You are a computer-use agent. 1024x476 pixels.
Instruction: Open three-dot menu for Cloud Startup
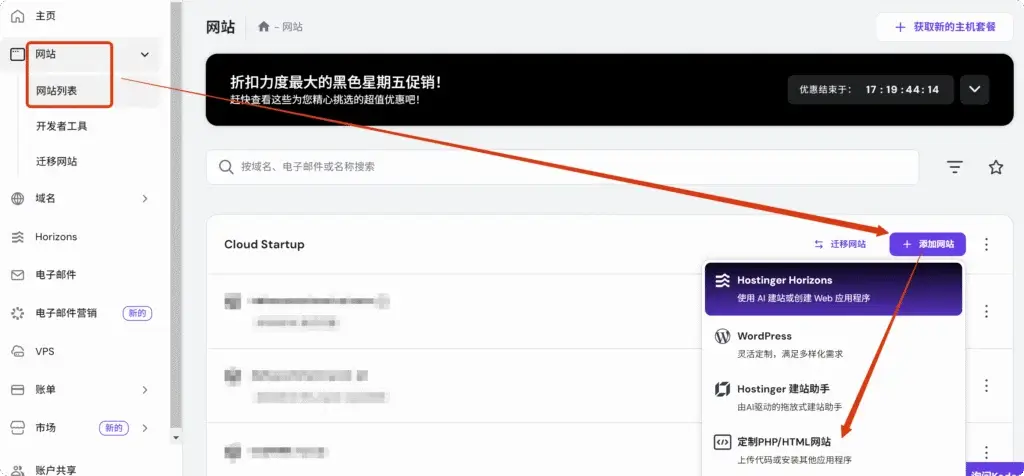point(987,244)
